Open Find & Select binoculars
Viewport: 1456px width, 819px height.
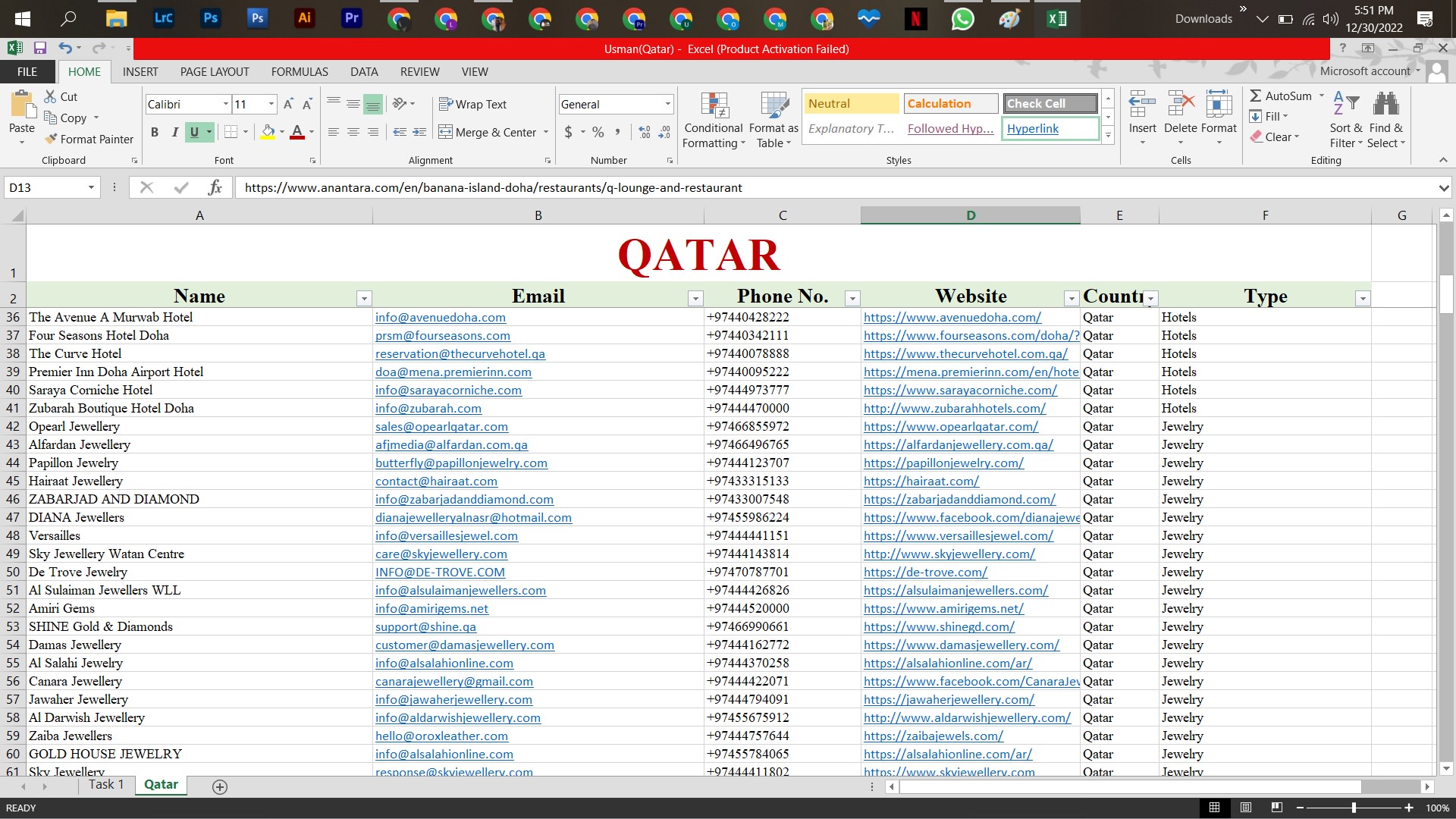tap(1386, 120)
